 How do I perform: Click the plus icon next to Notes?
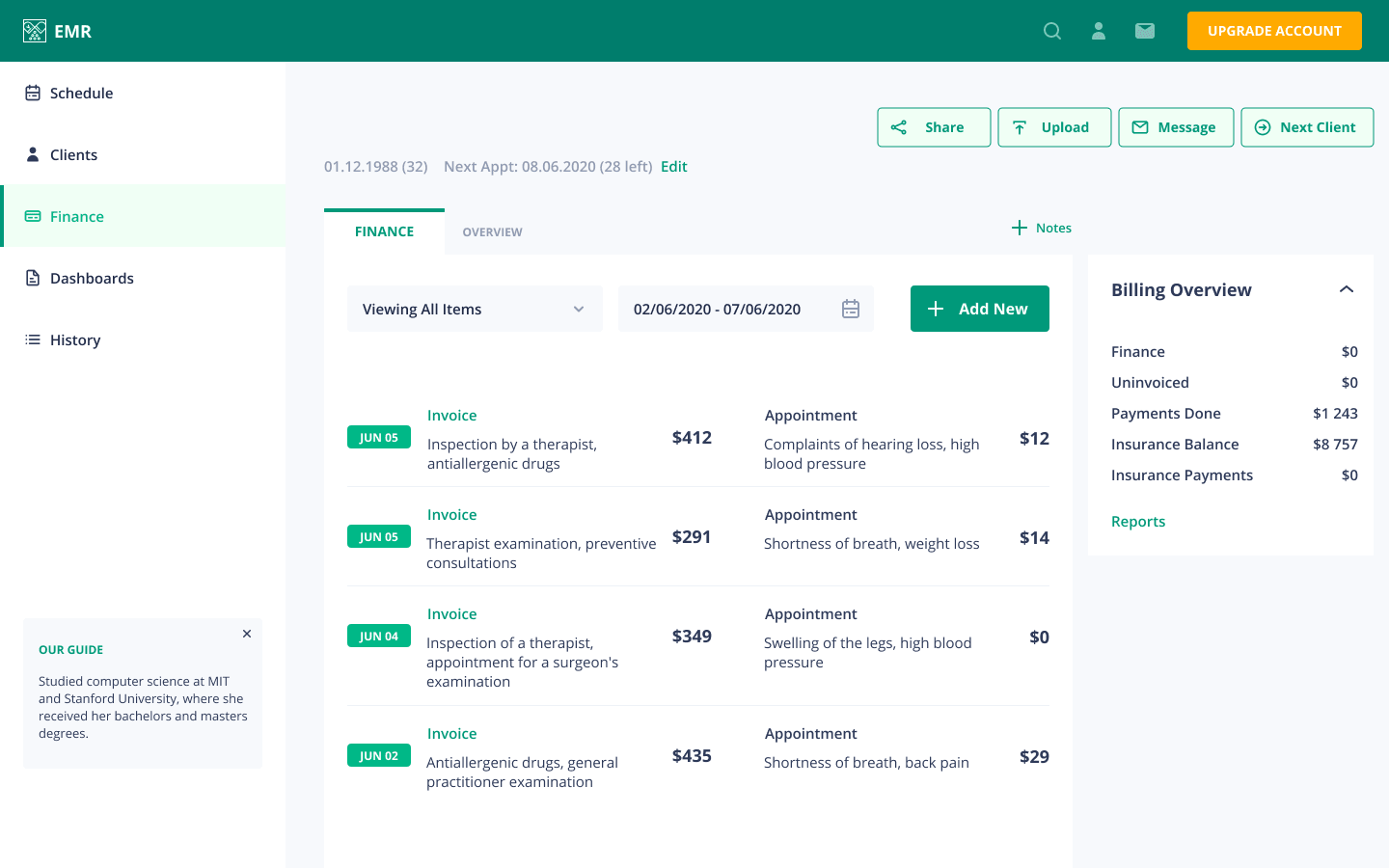pos(1020,228)
